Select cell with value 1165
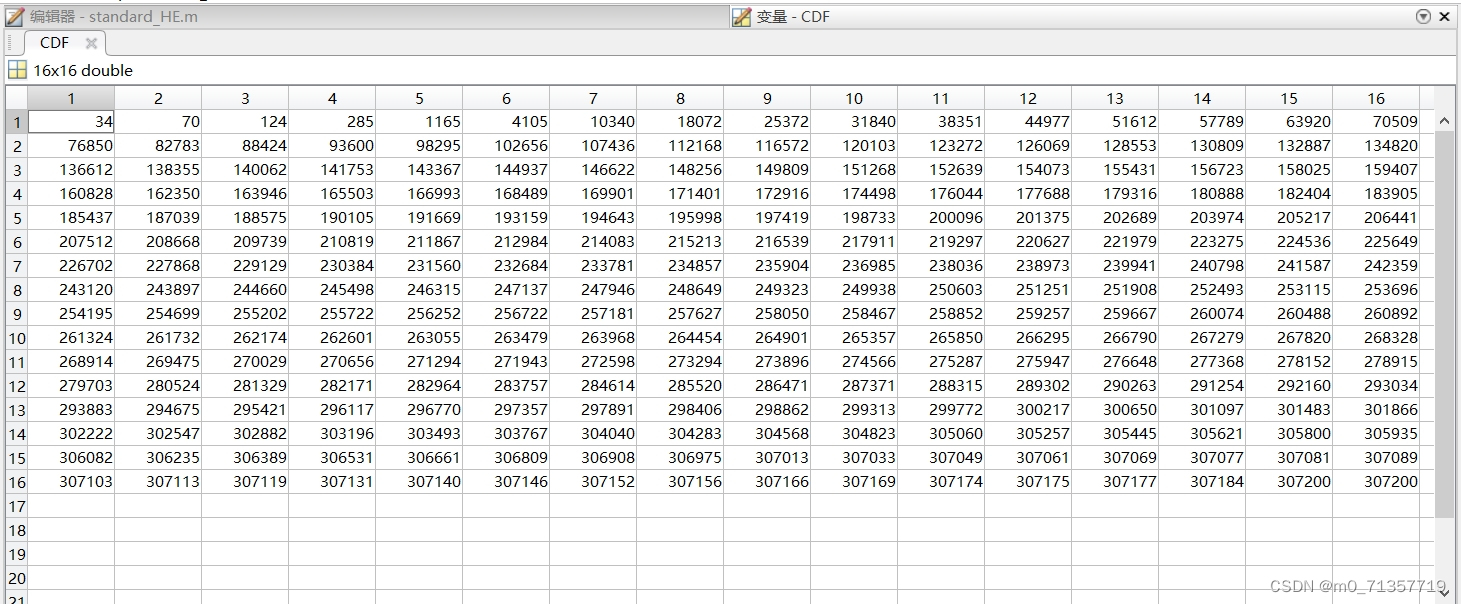The width and height of the screenshot is (1461, 604). 419,121
